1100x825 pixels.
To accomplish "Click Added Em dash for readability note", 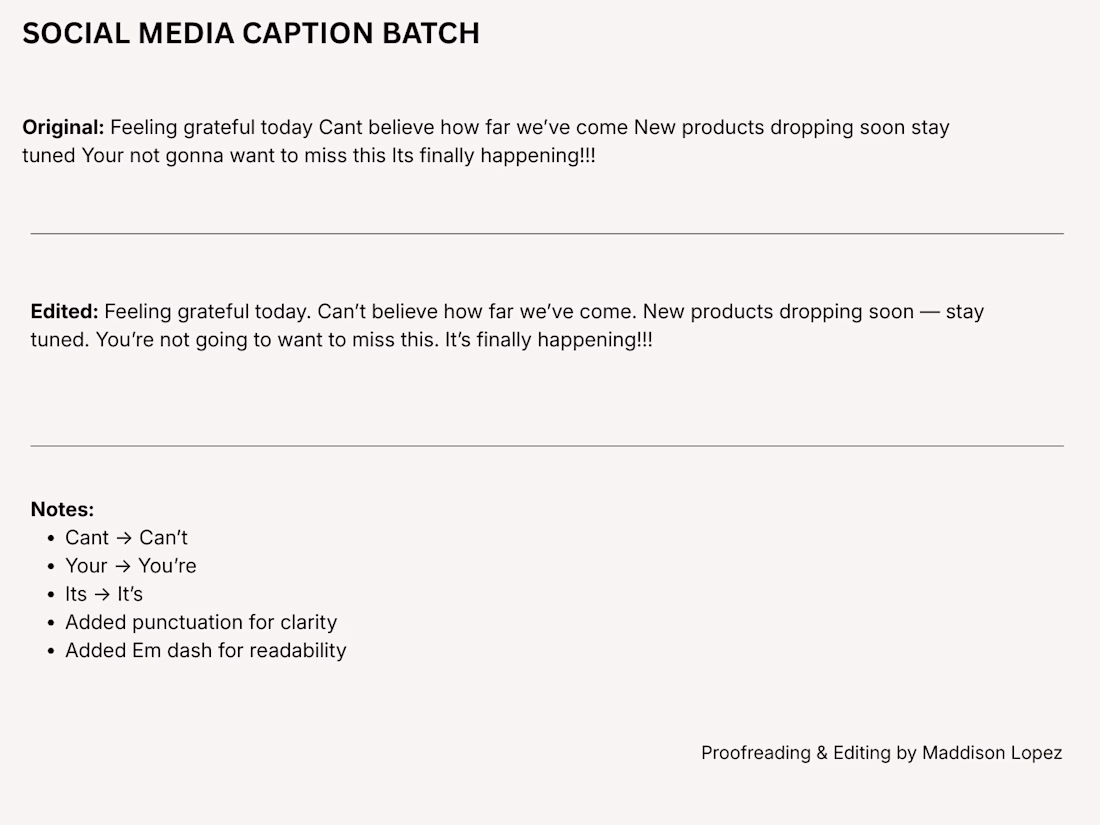I will point(206,650).
